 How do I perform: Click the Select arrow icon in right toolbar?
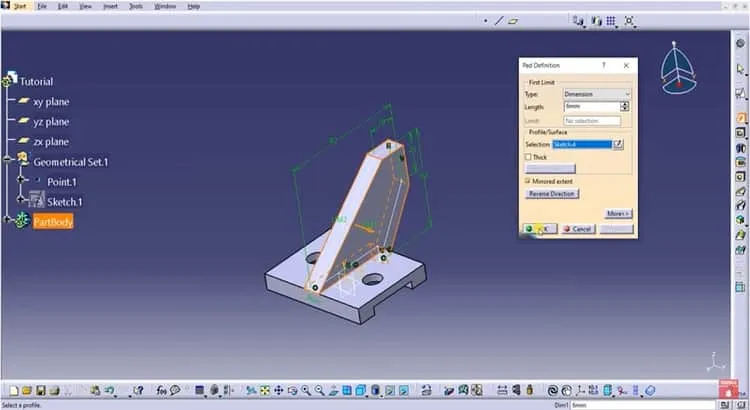click(x=740, y=69)
